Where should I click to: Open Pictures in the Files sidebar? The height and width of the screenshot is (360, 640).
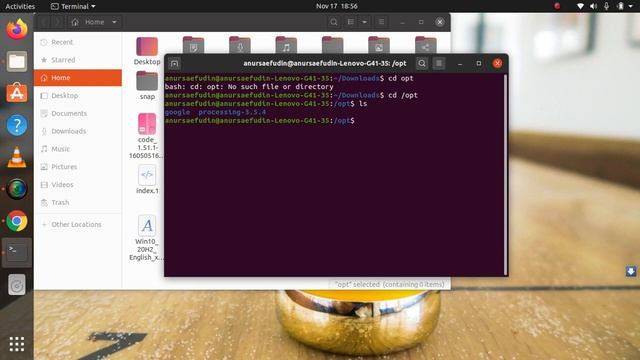[x=78, y=167]
